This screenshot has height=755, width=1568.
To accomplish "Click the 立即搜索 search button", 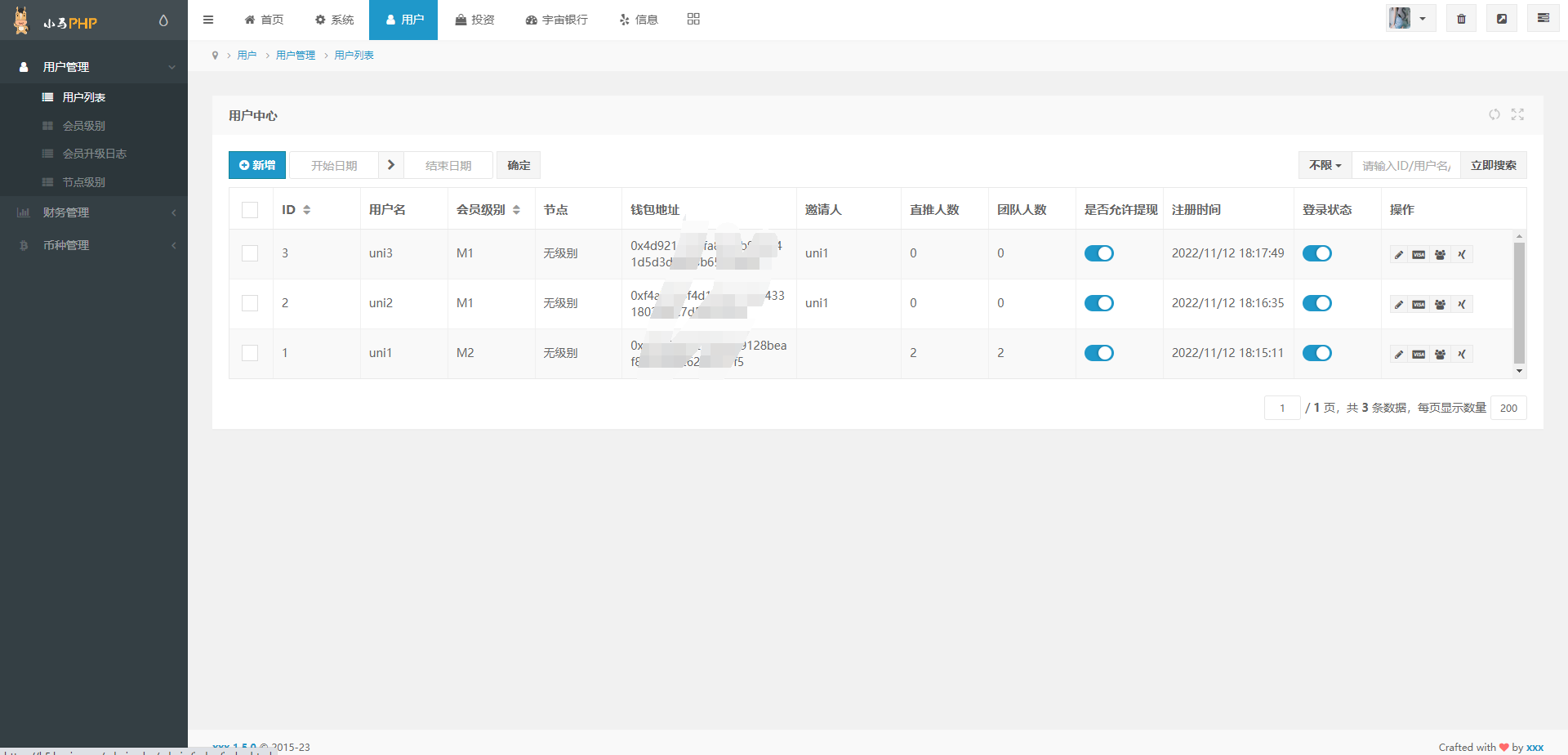I will coord(1493,165).
